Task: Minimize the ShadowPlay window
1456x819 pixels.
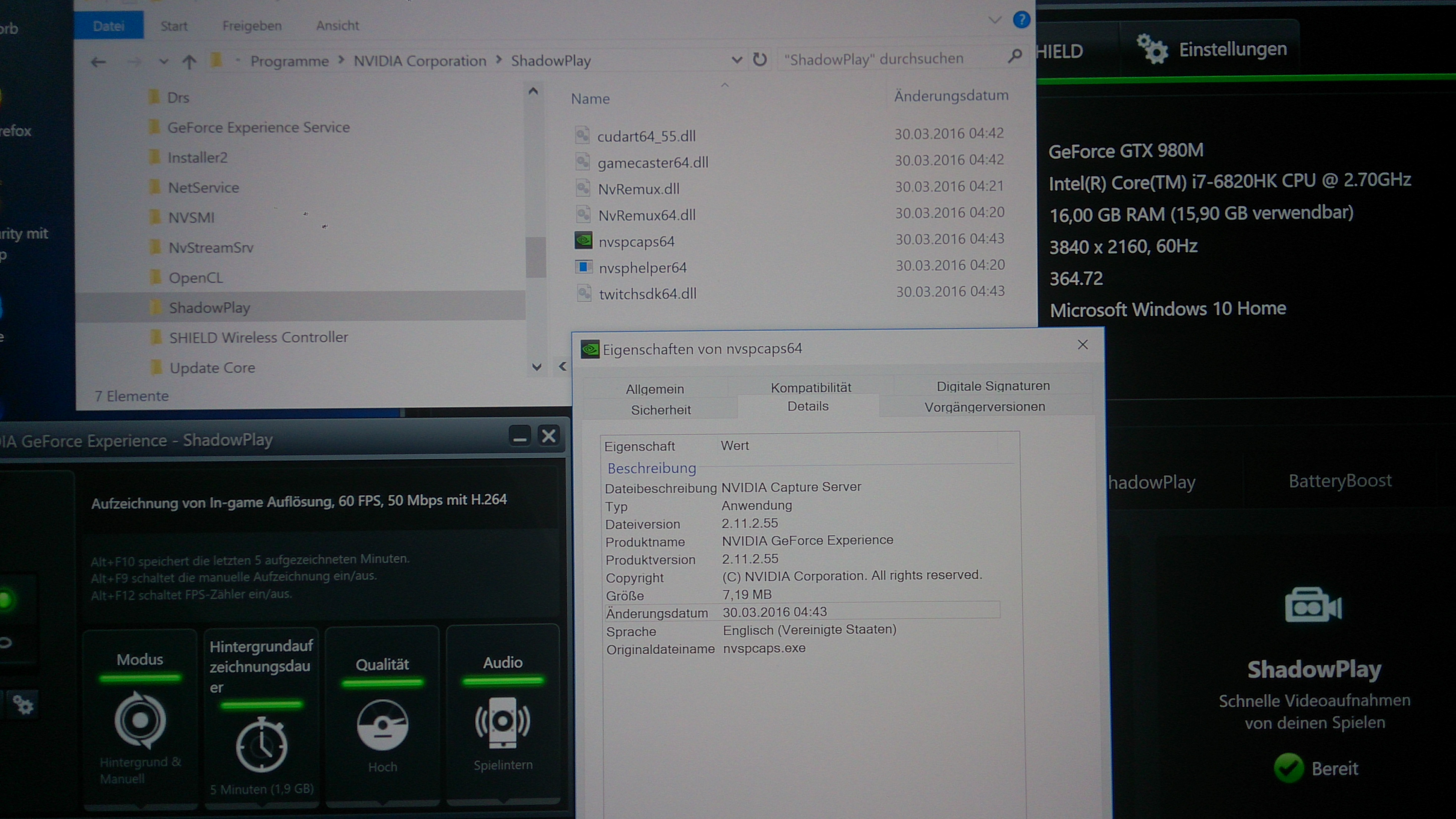Action: (x=519, y=436)
